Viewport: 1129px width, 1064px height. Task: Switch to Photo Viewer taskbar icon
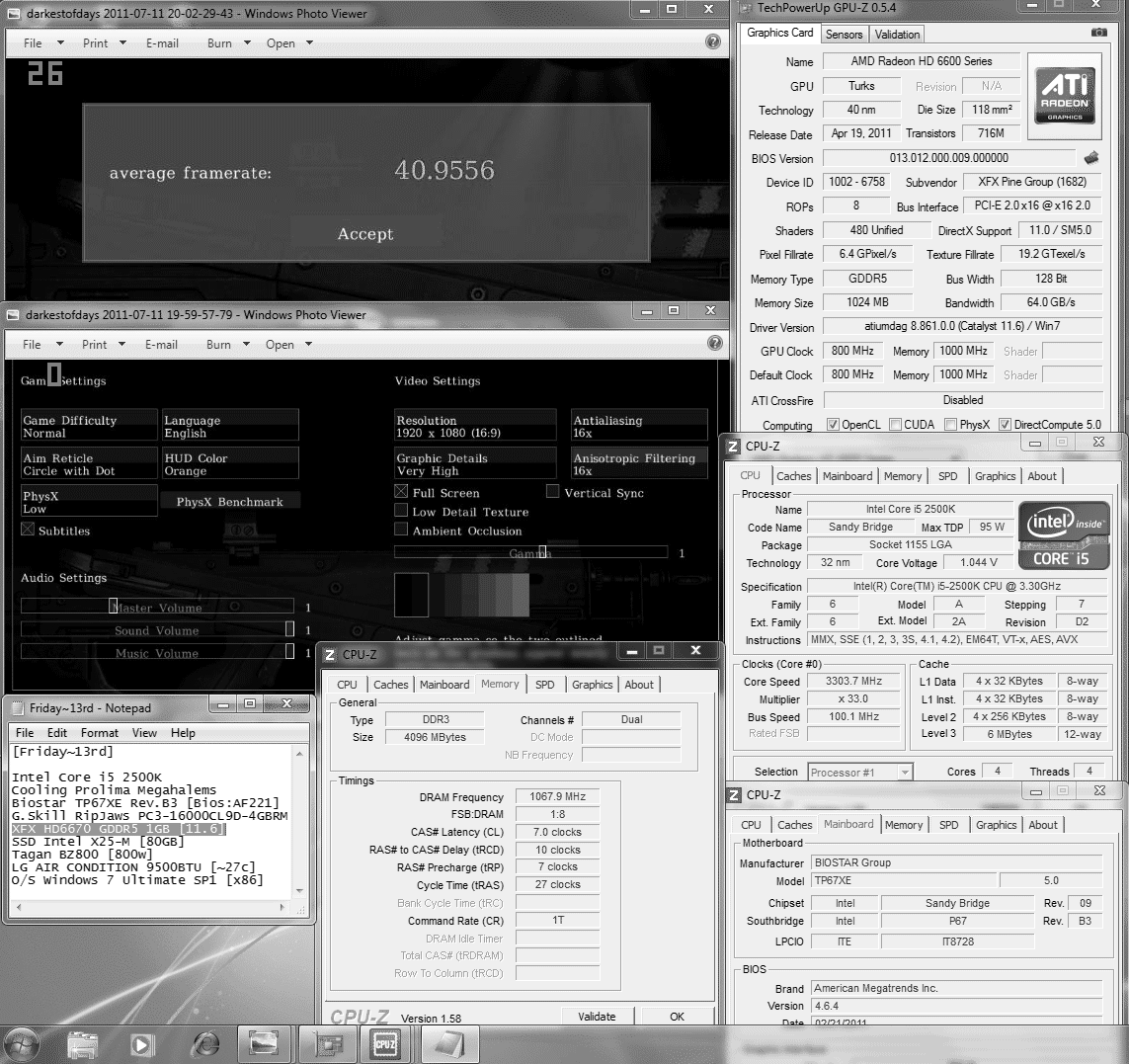(264, 1043)
